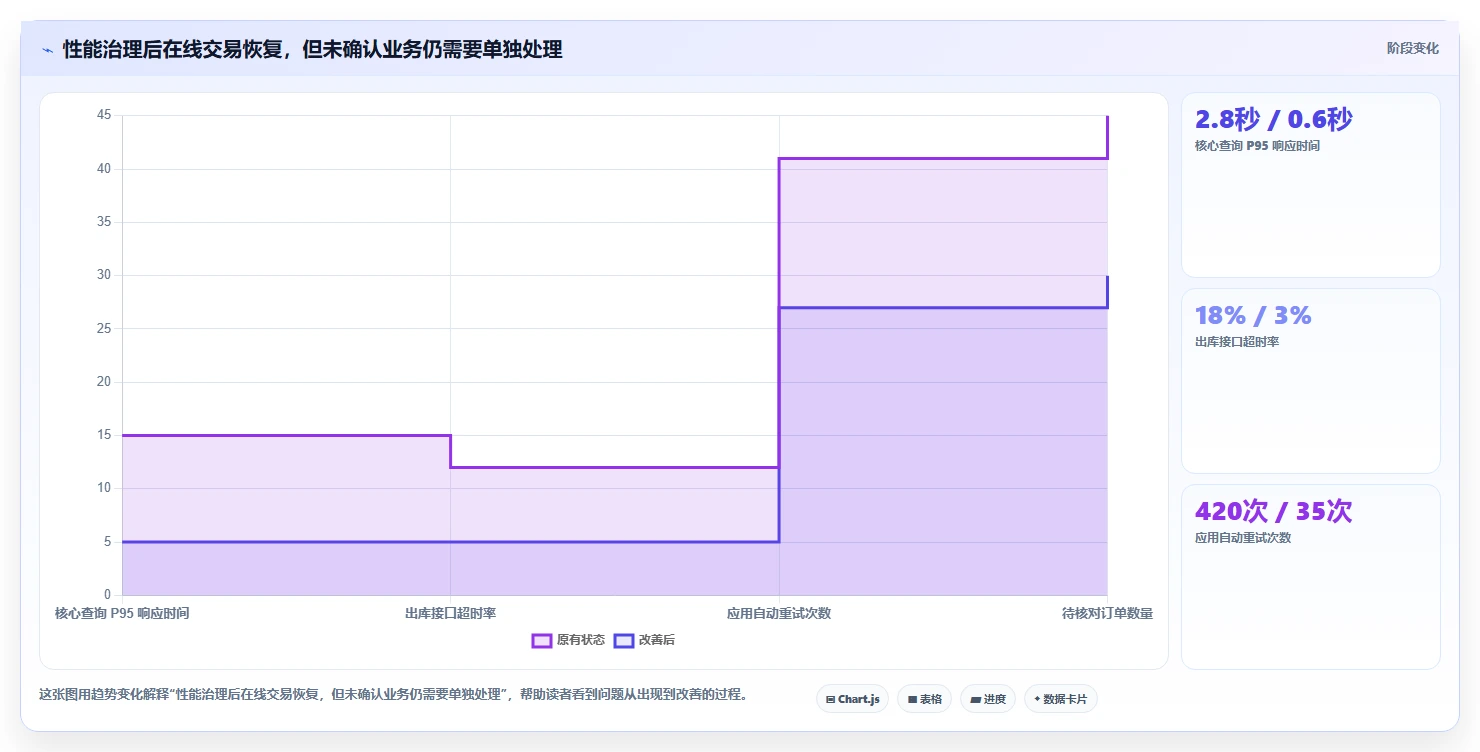Click the y-axis label 40
The width and height of the screenshot is (1480, 752).
[x=104, y=169]
